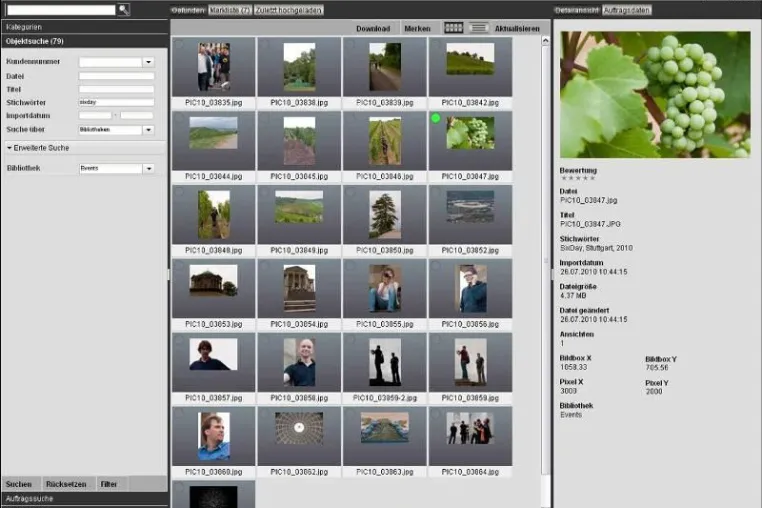This screenshot has height=508, width=762.
Task: Click the Rücksetzen button
Action: pyautogui.click(x=66, y=484)
